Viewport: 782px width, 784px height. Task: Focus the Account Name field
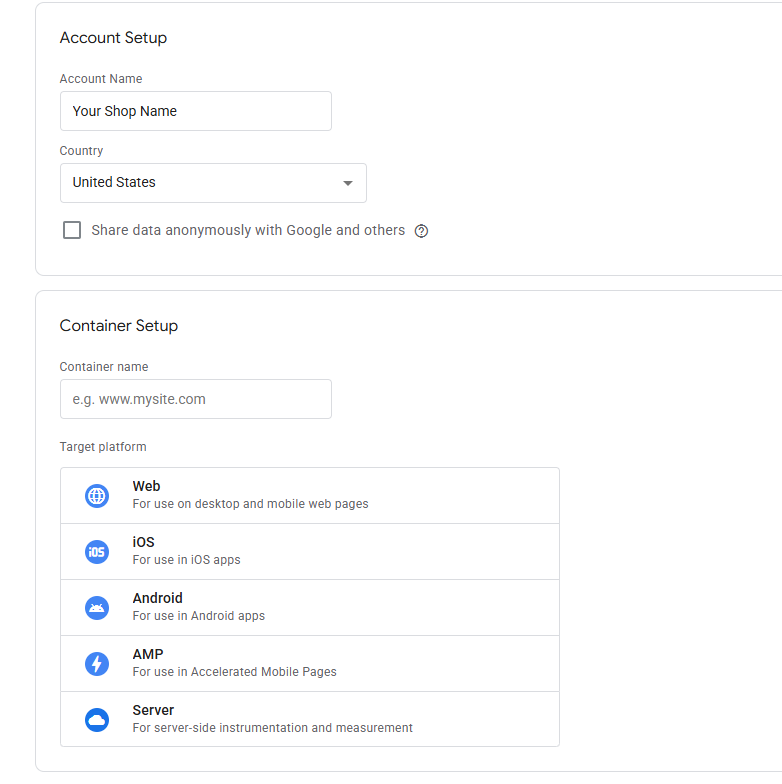point(196,111)
